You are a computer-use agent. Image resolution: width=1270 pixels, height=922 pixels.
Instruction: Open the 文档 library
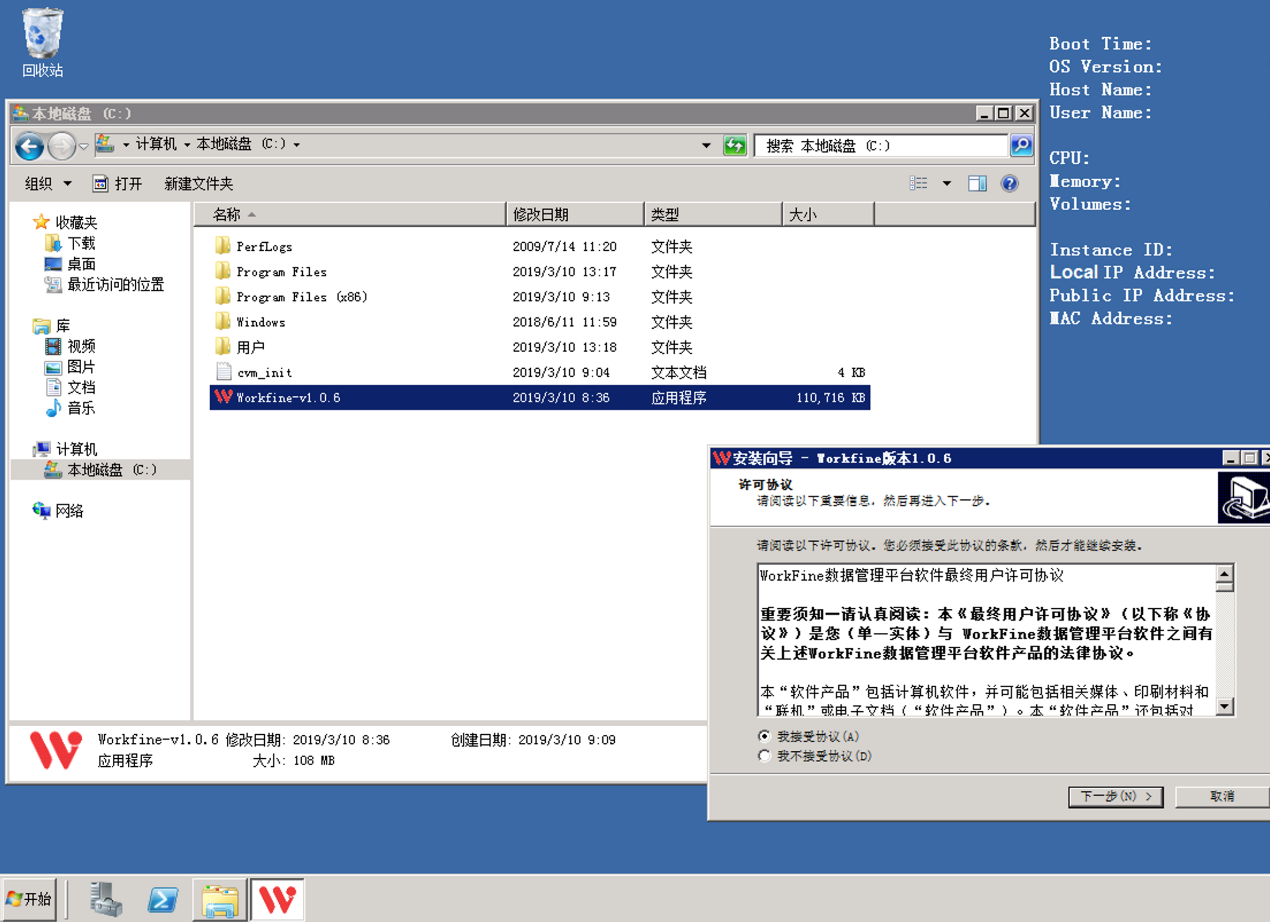pos(70,387)
